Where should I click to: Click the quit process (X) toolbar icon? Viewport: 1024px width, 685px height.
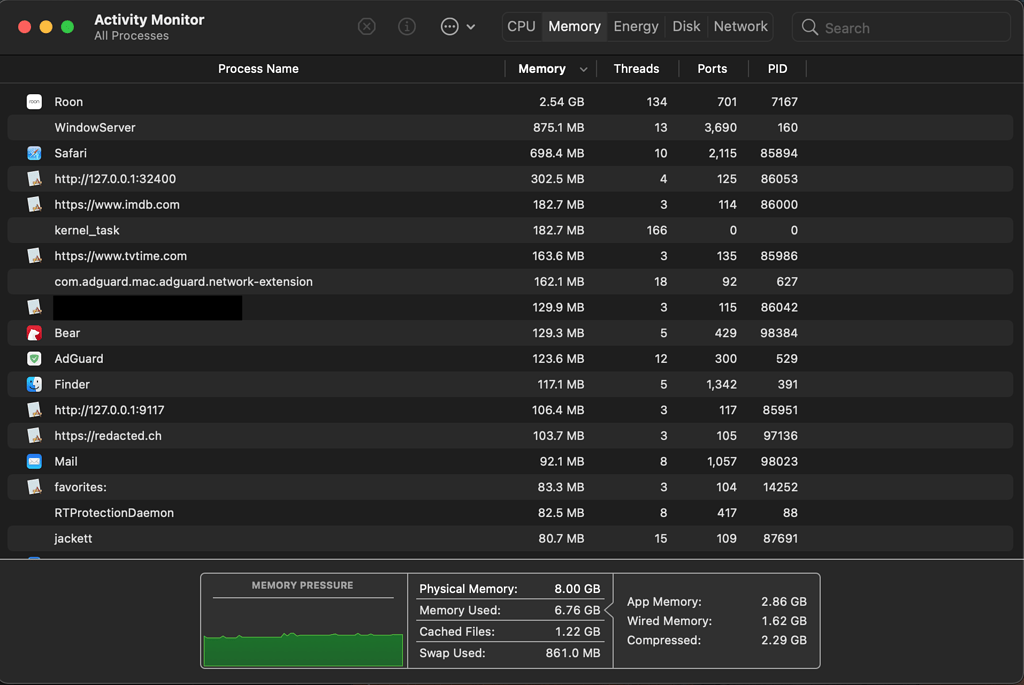point(366,26)
